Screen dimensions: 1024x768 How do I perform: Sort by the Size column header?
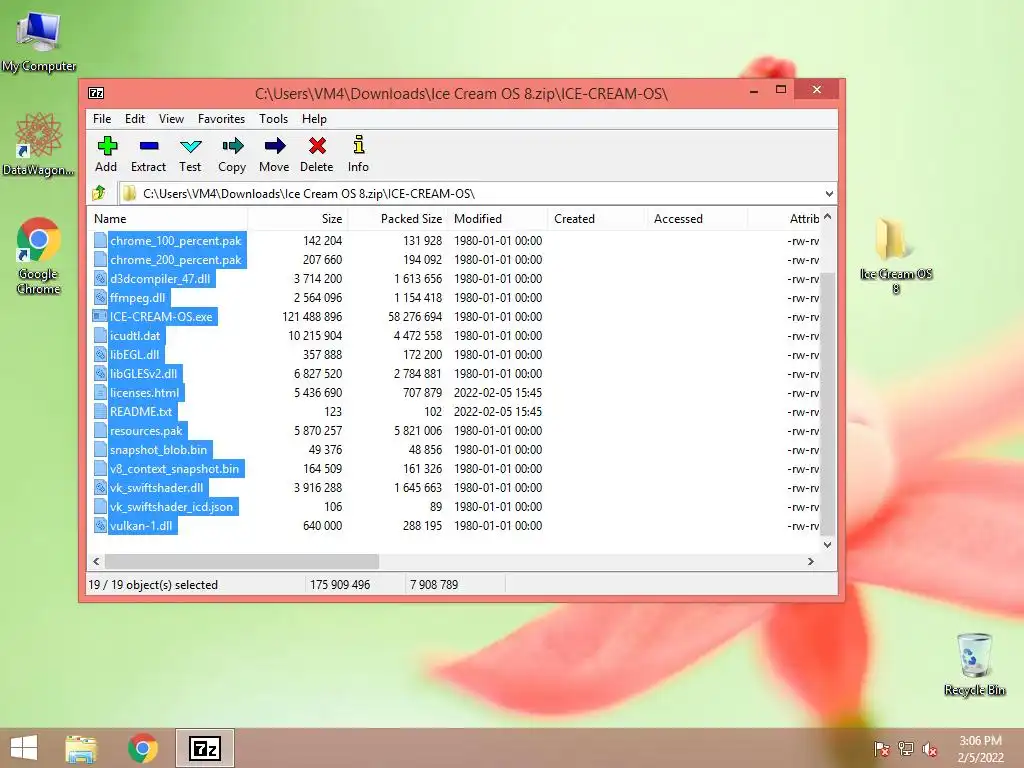298,219
